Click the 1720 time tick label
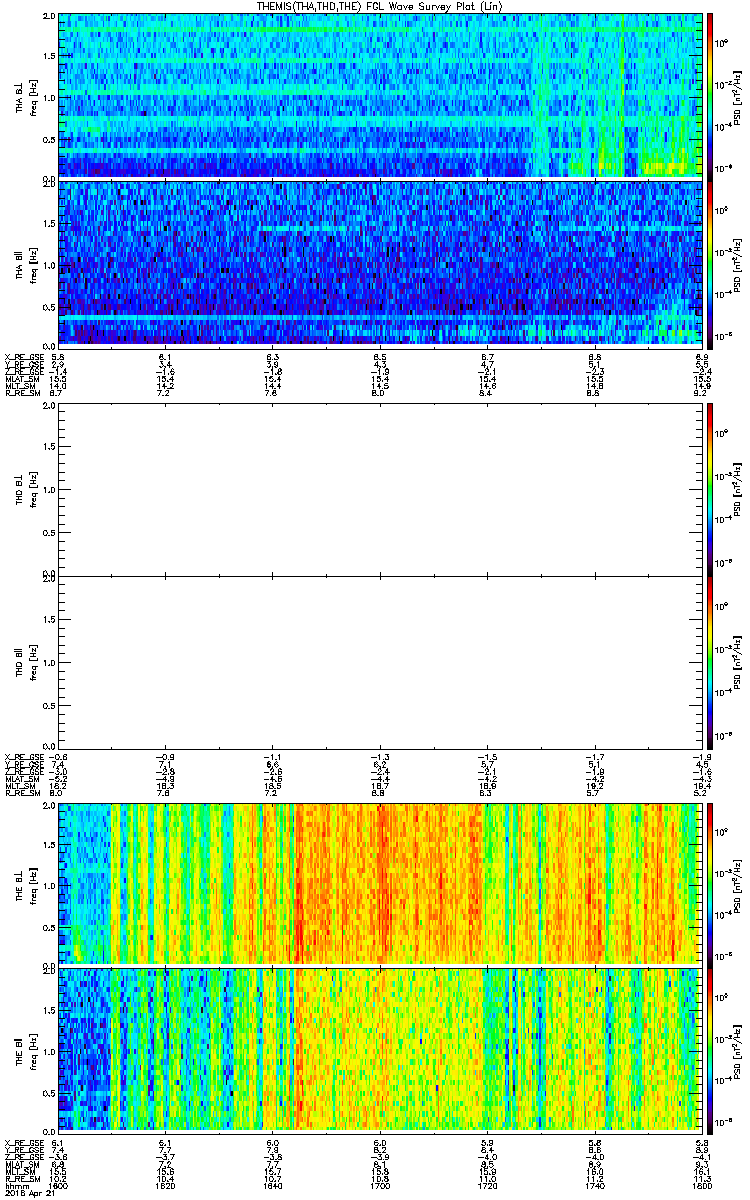This screenshot has width=750, height=1200. 486,1185
